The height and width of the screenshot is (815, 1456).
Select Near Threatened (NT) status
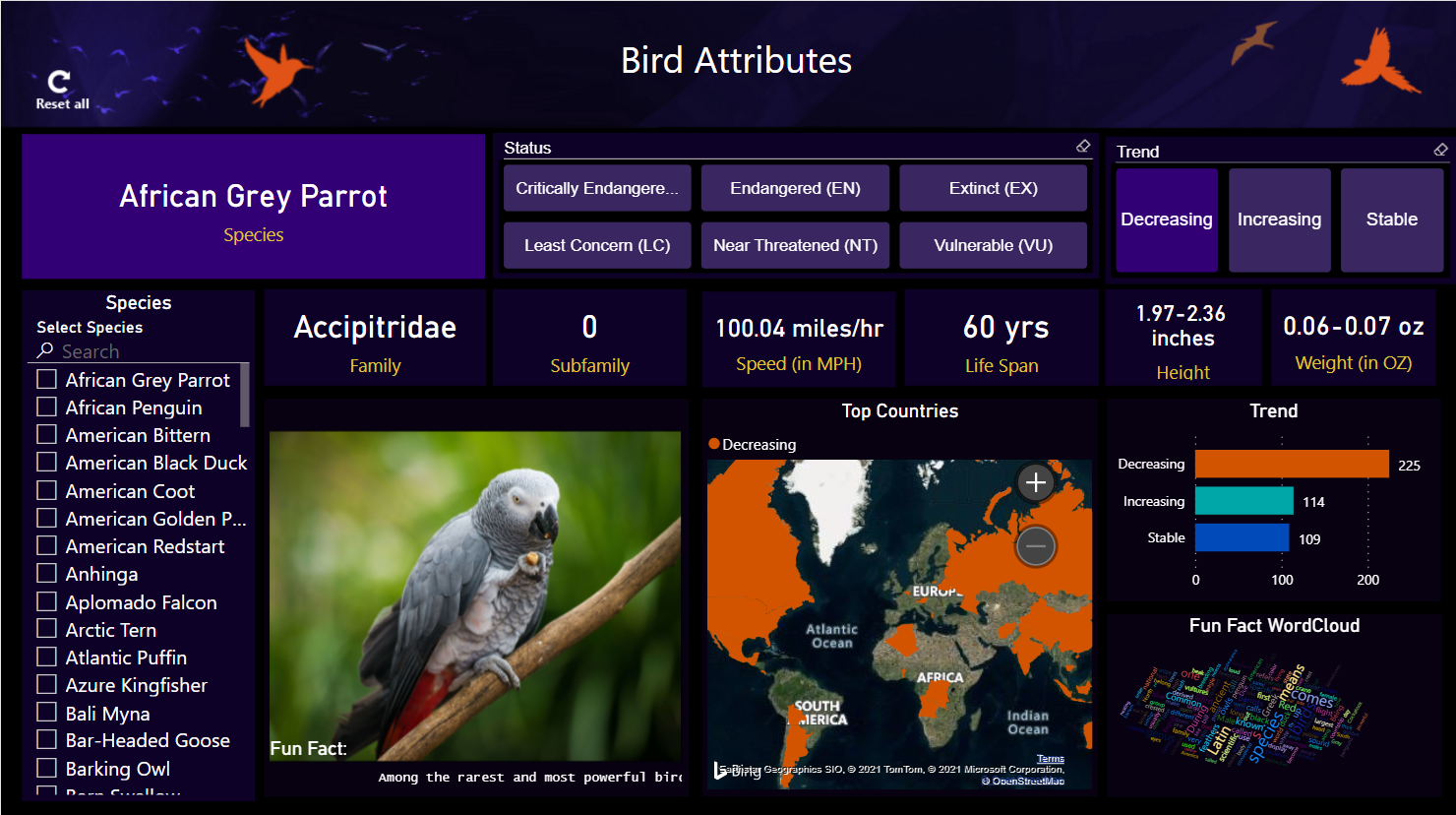pos(795,245)
